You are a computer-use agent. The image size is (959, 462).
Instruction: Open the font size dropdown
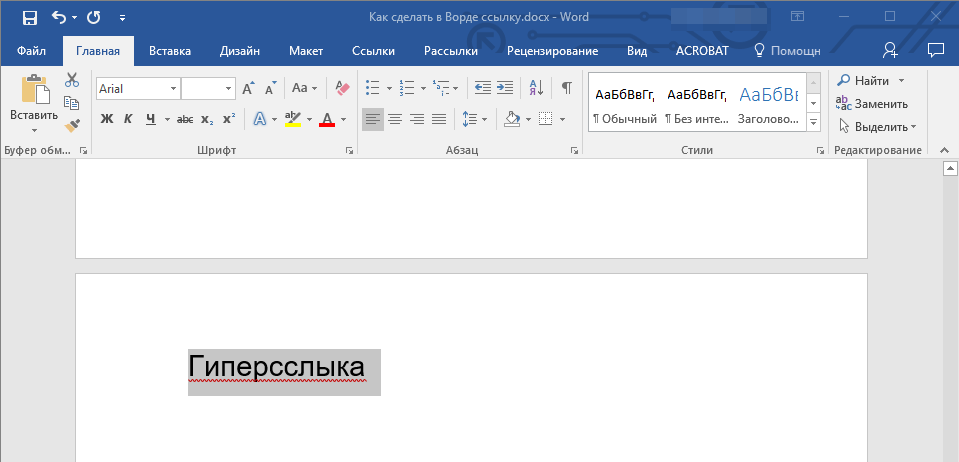[229, 89]
